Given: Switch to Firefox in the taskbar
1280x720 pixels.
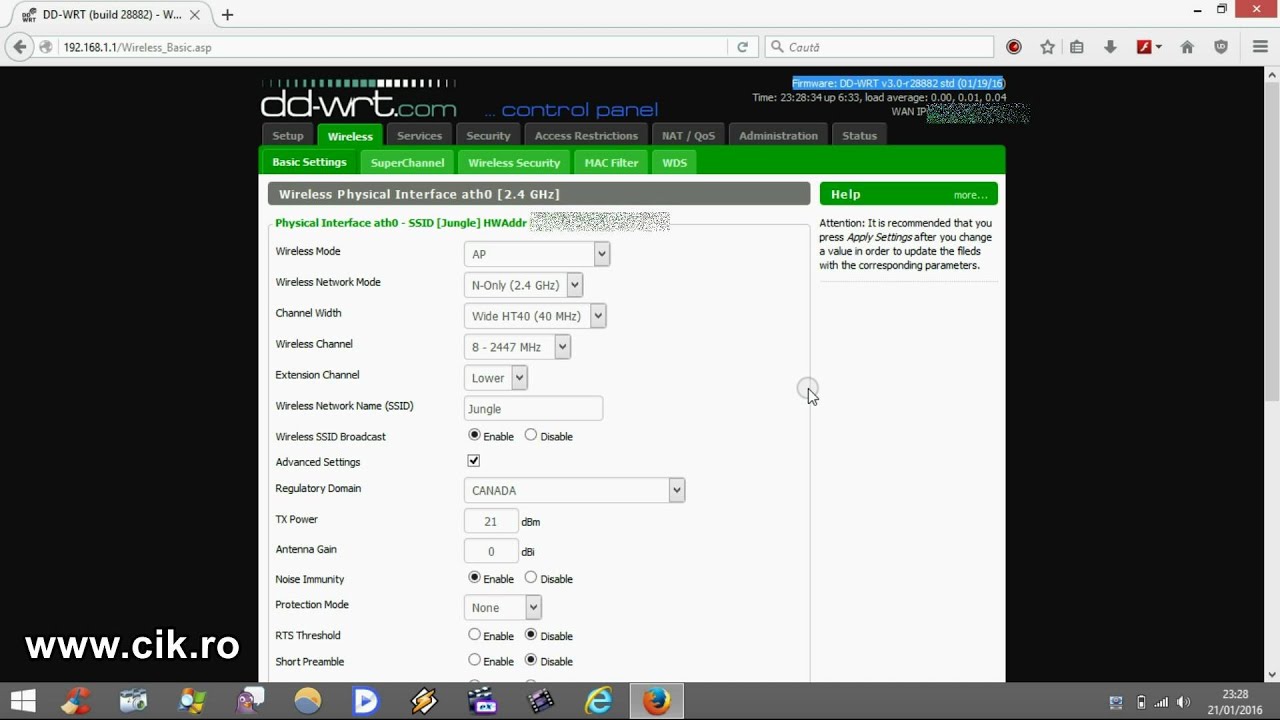Looking at the screenshot, I should (x=657, y=701).
